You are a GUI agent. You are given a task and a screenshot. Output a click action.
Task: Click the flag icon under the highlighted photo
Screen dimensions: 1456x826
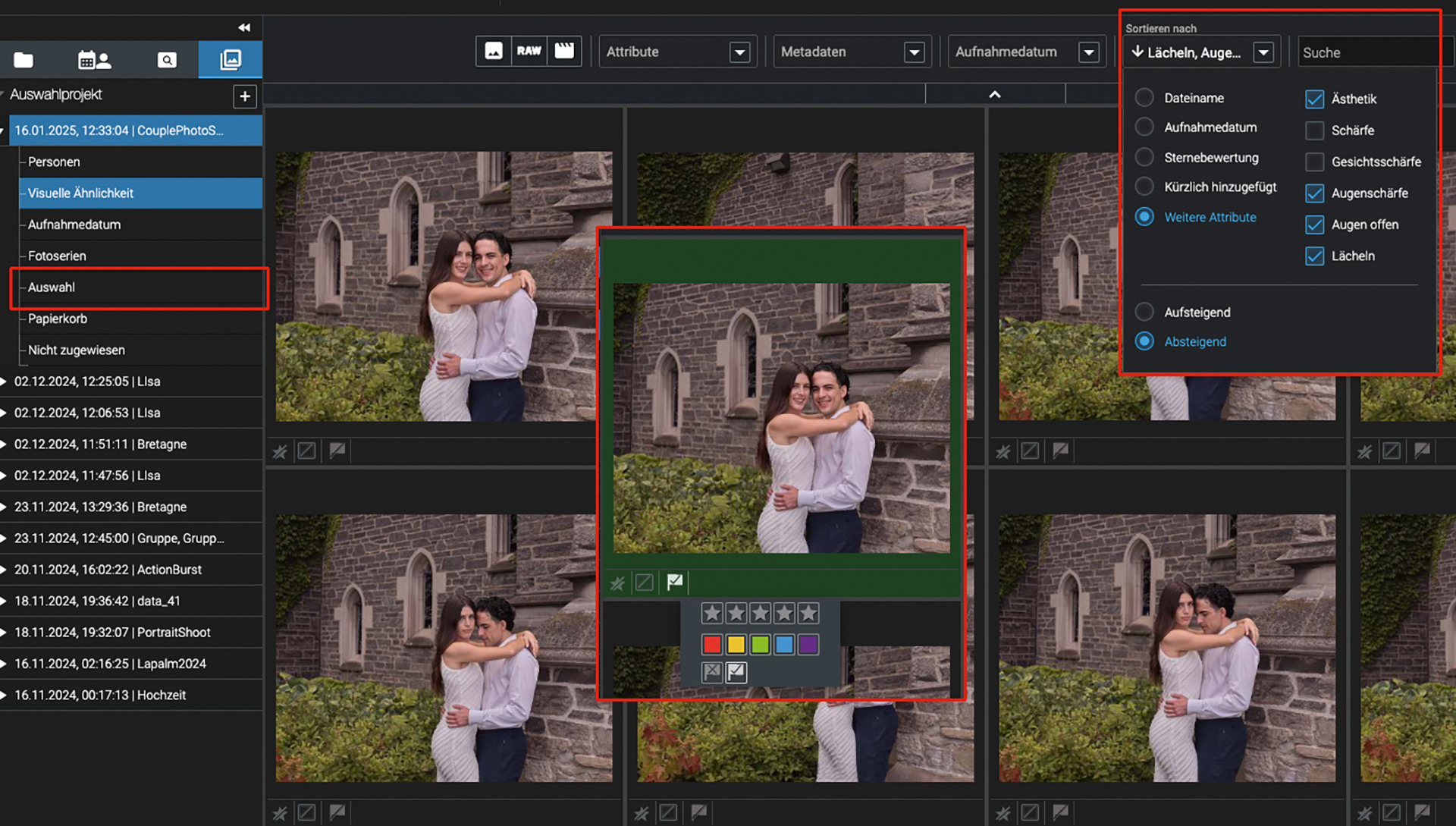pyautogui.click(x=674, y=582)
